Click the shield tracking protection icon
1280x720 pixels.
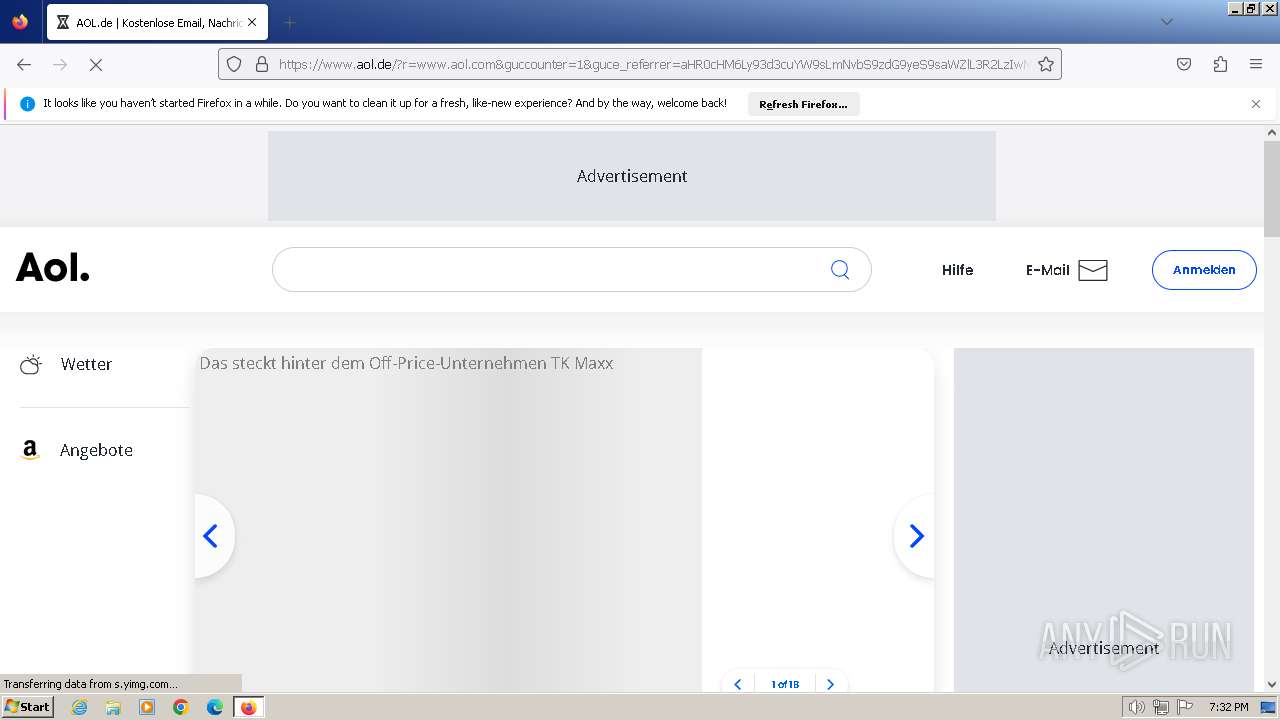[x=234, y=64]
